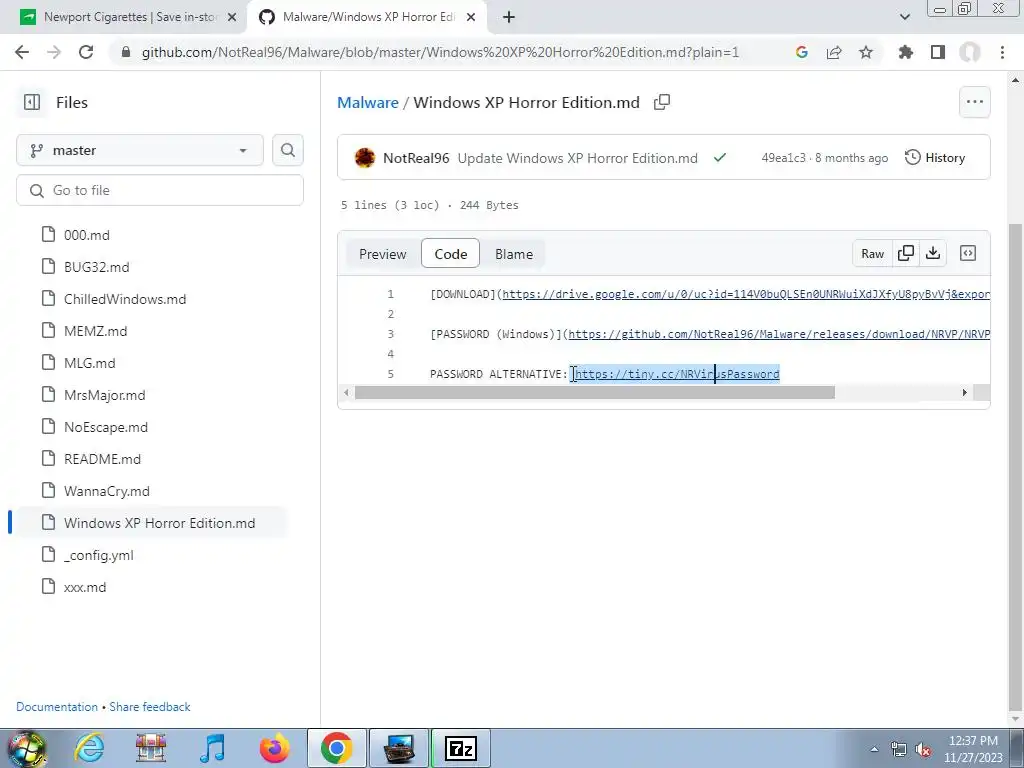Switch to Newport Cigarettes browser tab

click(127, 17)
